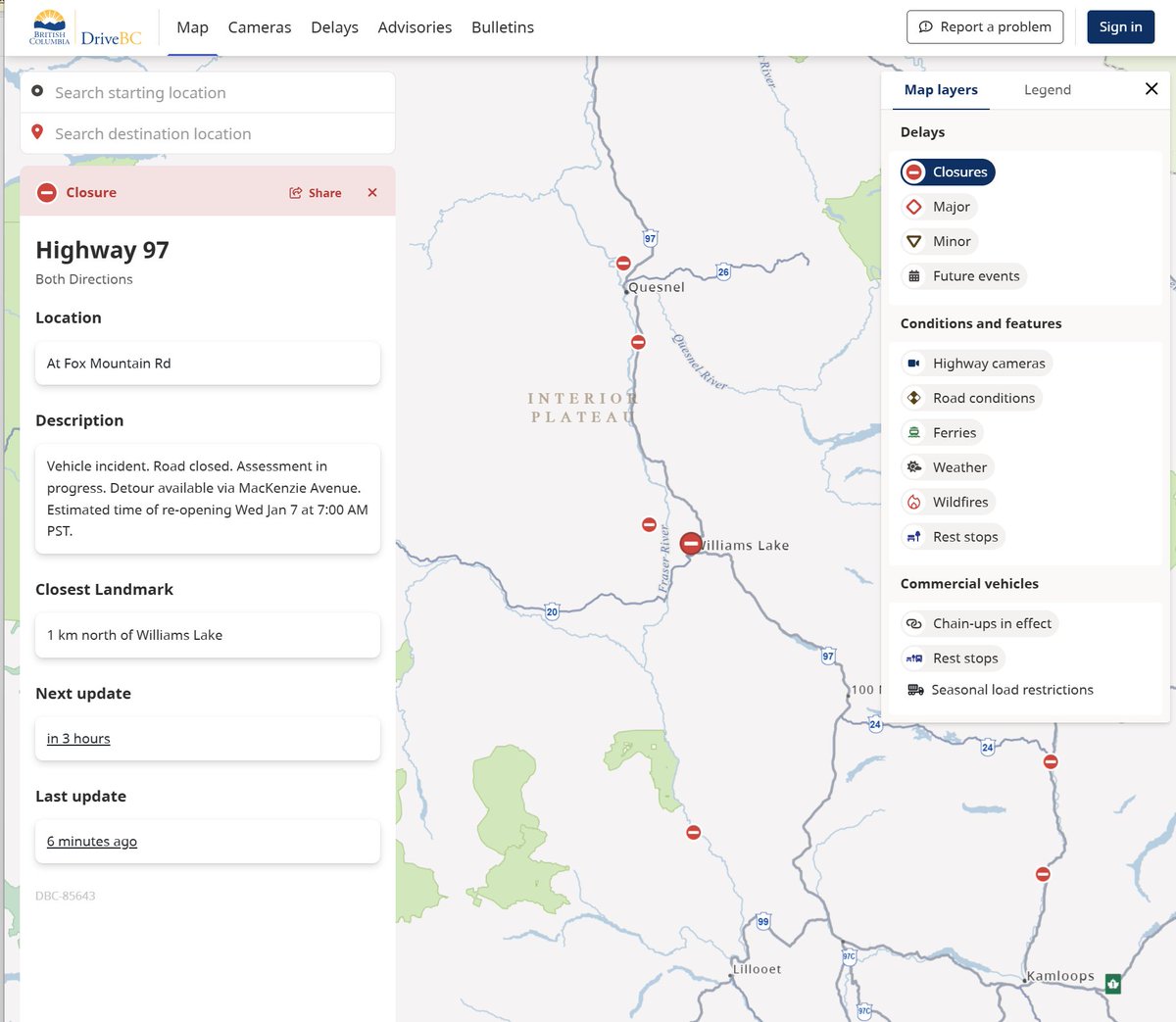Click '1 km north of Williams Lake' text
Screen dimensions: 1176x1022
(134, 635)
